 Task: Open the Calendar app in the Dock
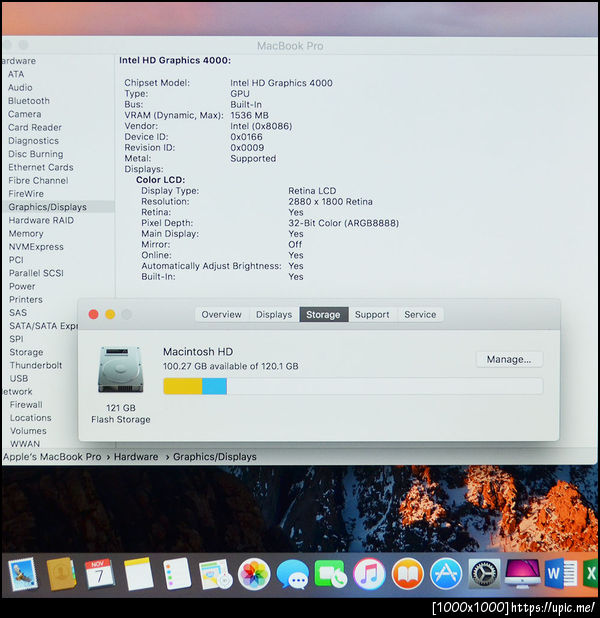pos(99,574)
